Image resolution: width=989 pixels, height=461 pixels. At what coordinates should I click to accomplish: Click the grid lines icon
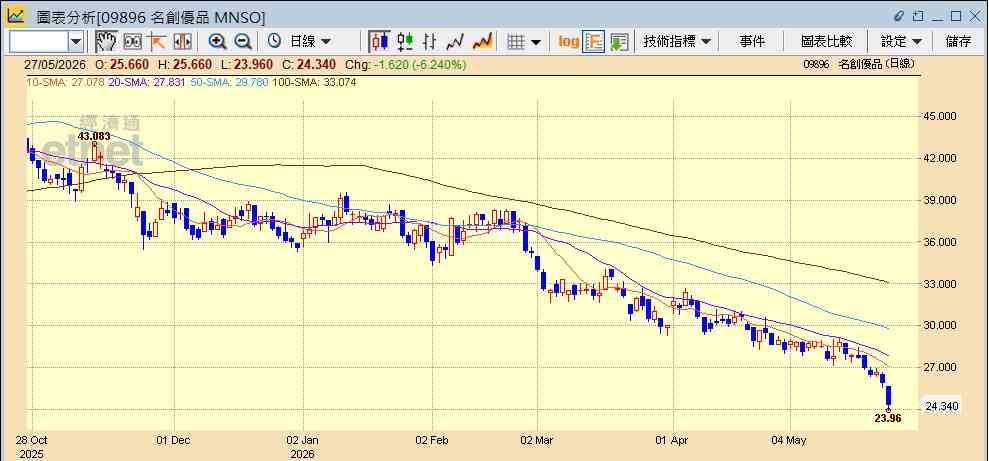(516, 42)
